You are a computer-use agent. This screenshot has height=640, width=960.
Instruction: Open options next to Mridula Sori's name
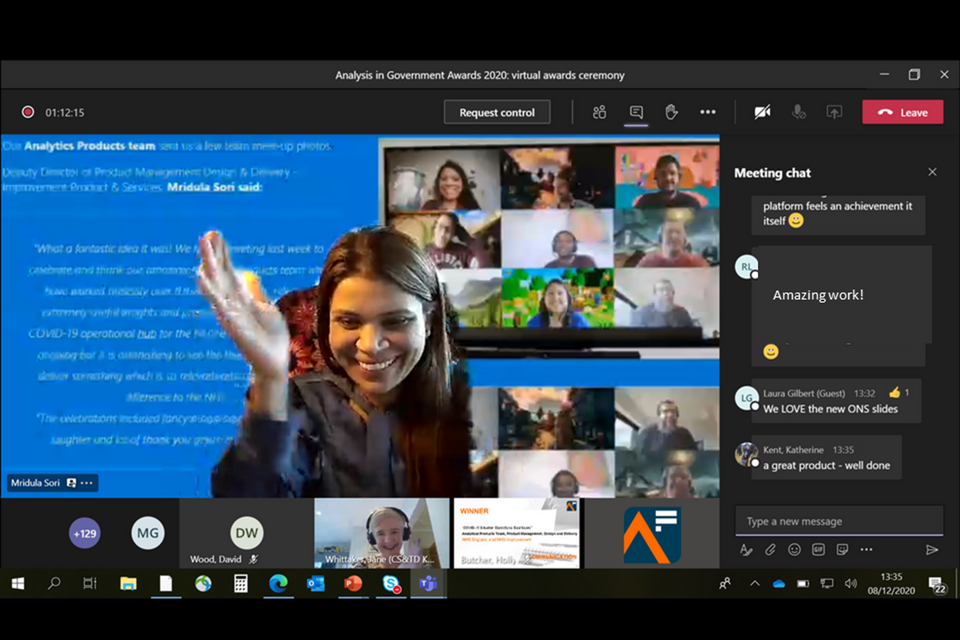click(87, 483)
